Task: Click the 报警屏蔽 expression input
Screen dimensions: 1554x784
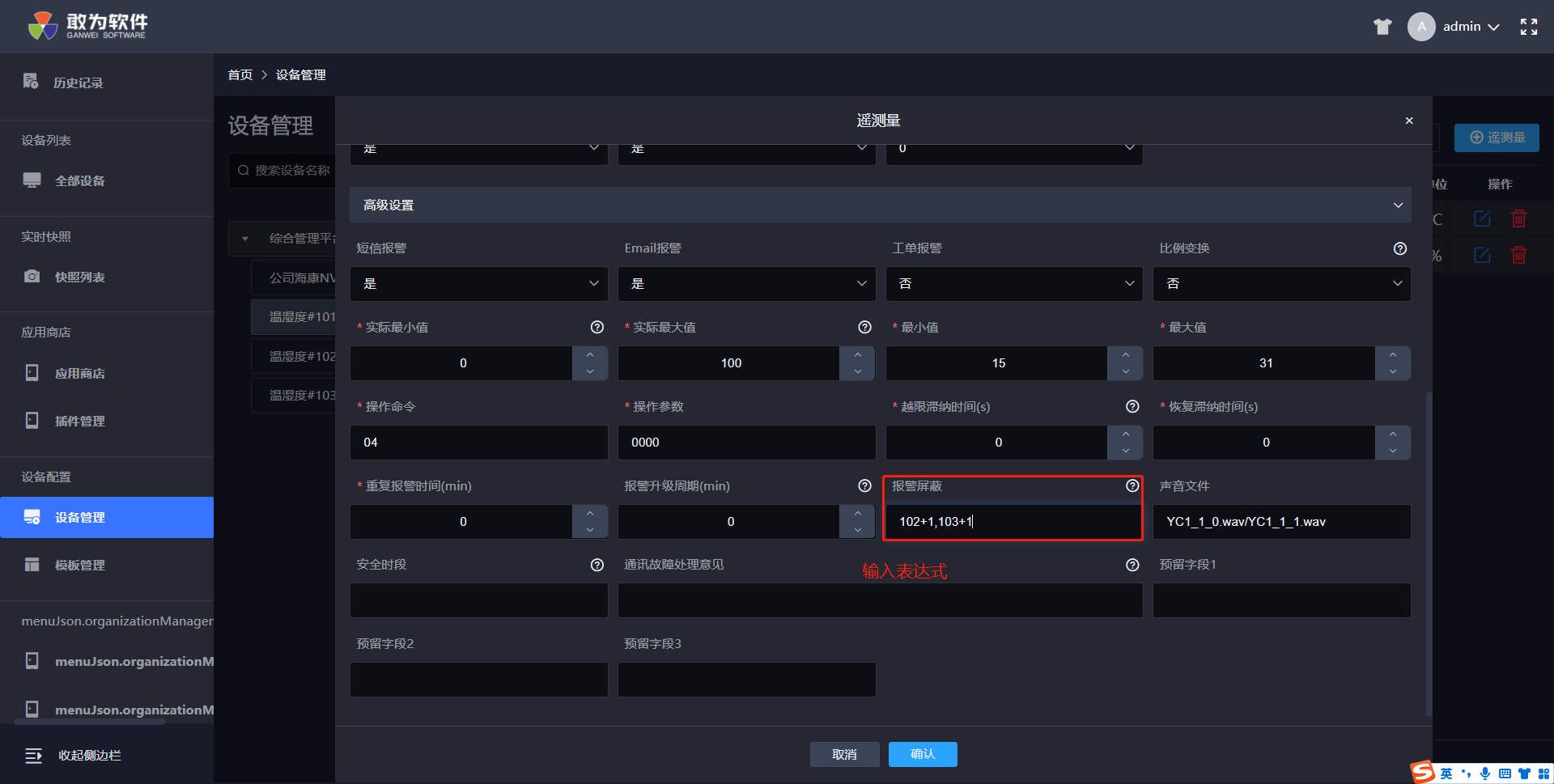Action: pyautogui.click(x=1014, y=522)
